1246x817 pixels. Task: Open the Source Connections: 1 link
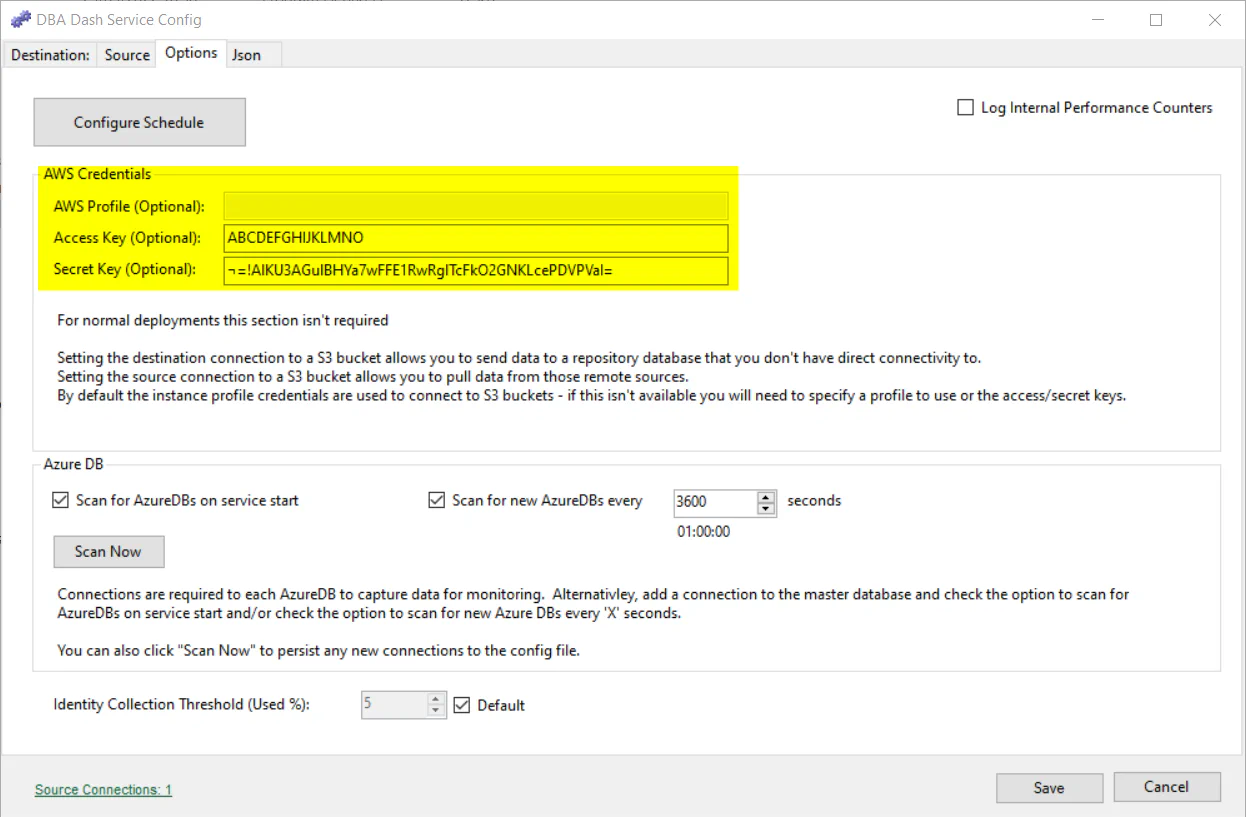[102, 789]
